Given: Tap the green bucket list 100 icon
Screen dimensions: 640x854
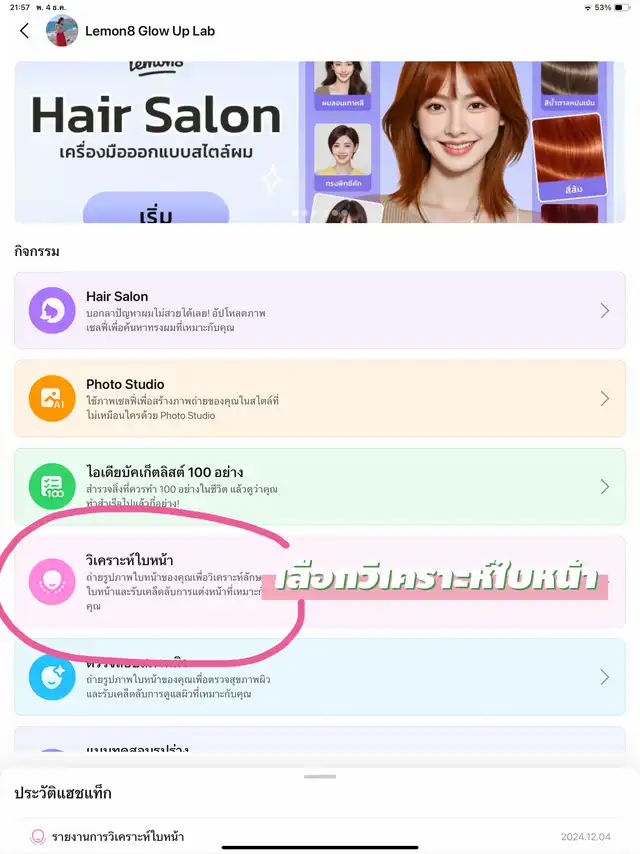Looking at the screenshot, I should coord(52,486).
